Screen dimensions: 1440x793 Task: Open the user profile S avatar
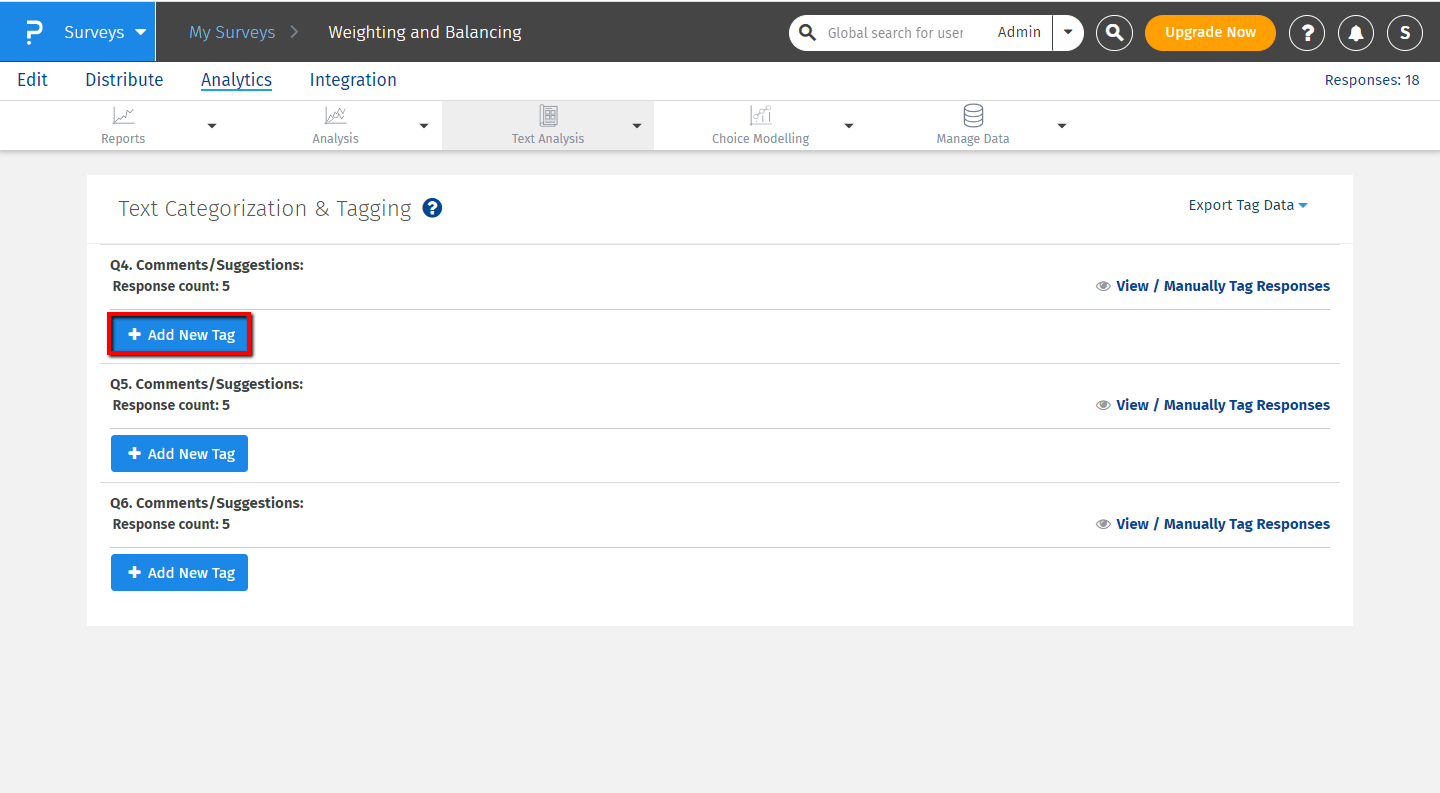pyautogui.click(x=1404, y=33)
